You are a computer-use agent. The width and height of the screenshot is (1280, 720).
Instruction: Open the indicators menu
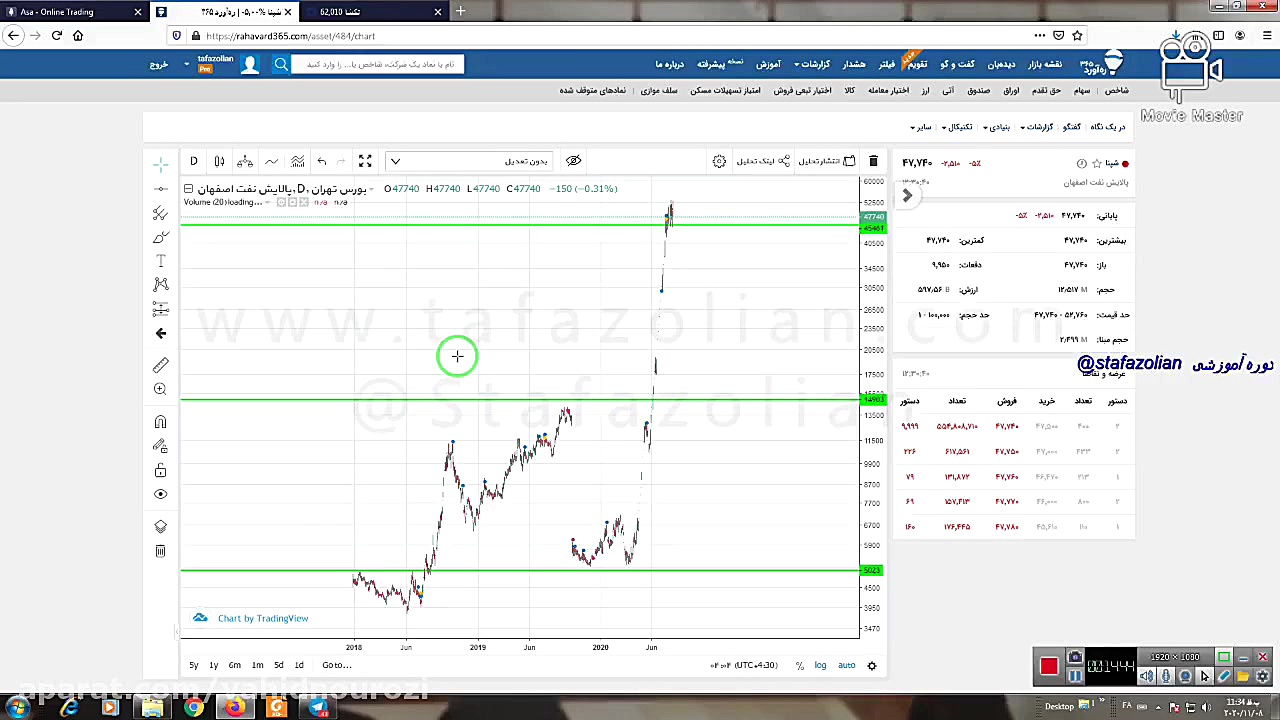pos(271,161)
